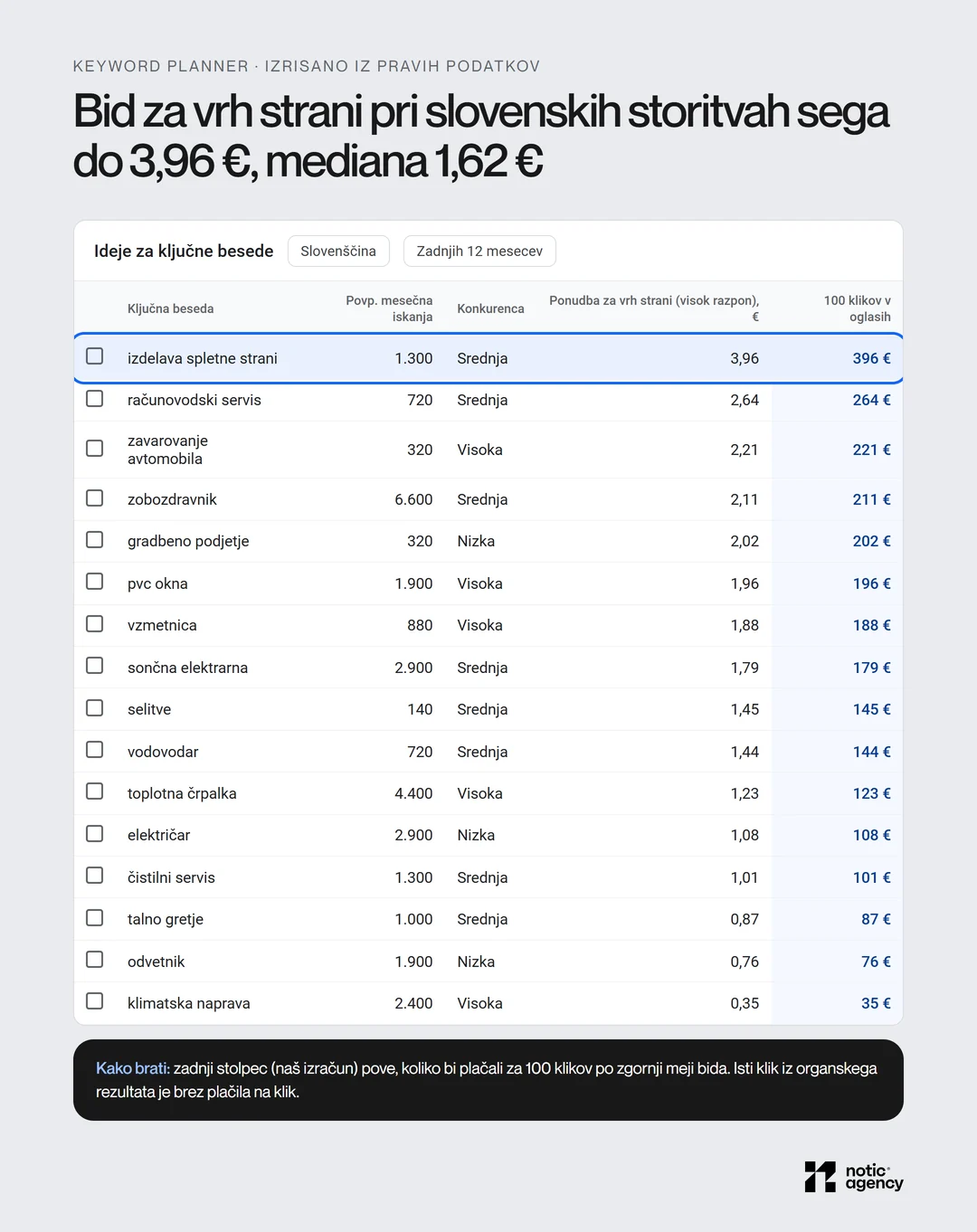Open the Zadnjih 12 mesecev date filter

coord(479,251)
